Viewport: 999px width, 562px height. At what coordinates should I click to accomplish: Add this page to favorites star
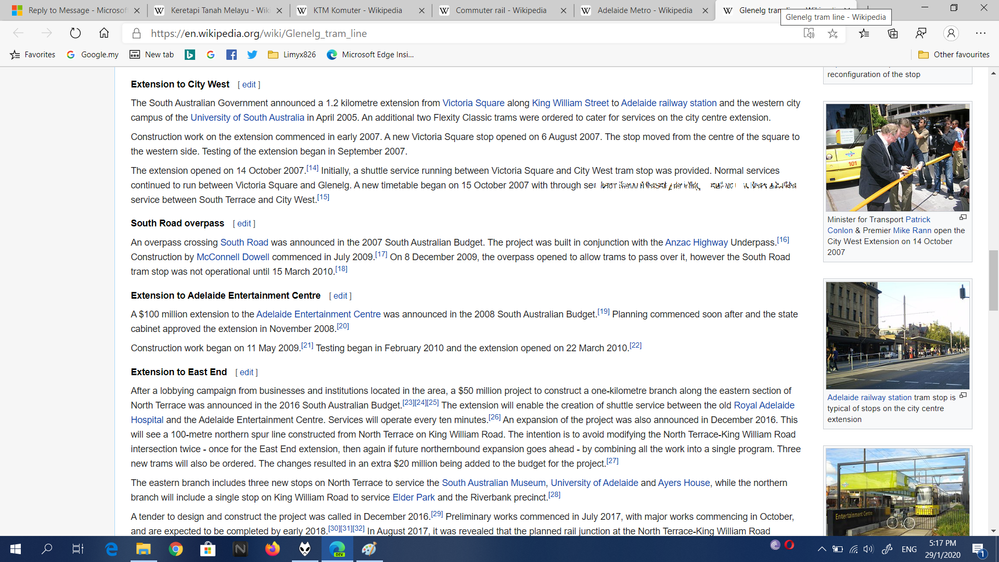(833, 33)
